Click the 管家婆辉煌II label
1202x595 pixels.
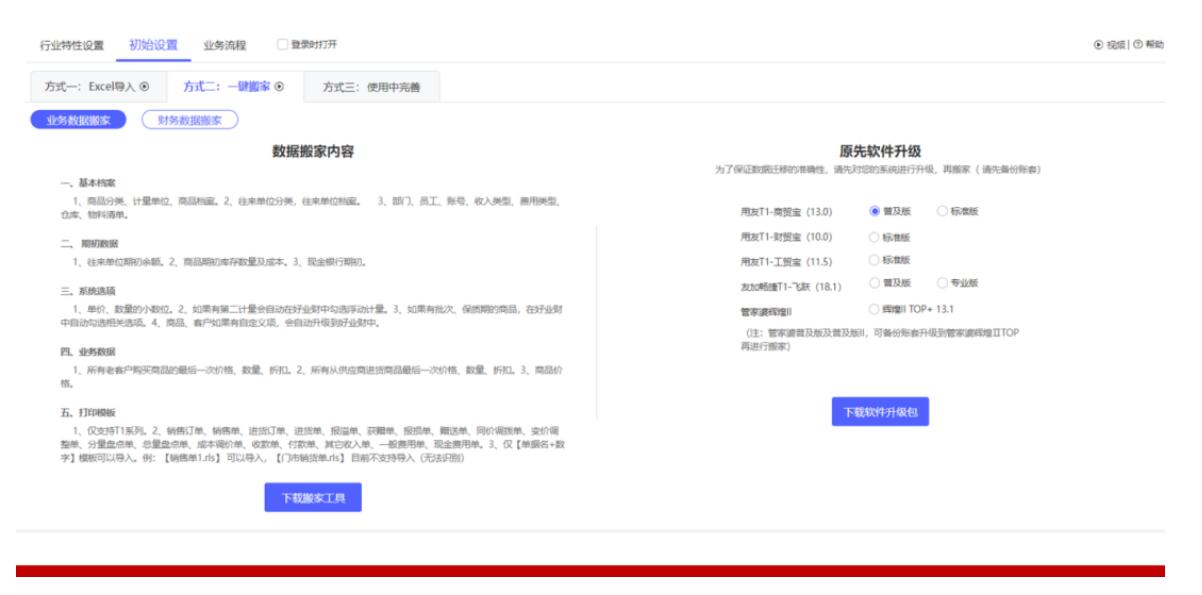pyautogui.click(x=766, y=310)
